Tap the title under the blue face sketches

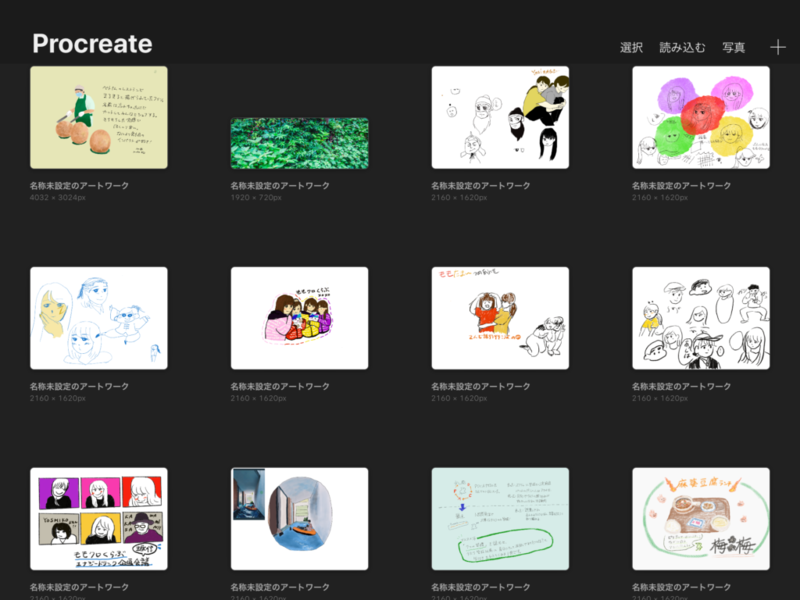(x=79, y=387)
